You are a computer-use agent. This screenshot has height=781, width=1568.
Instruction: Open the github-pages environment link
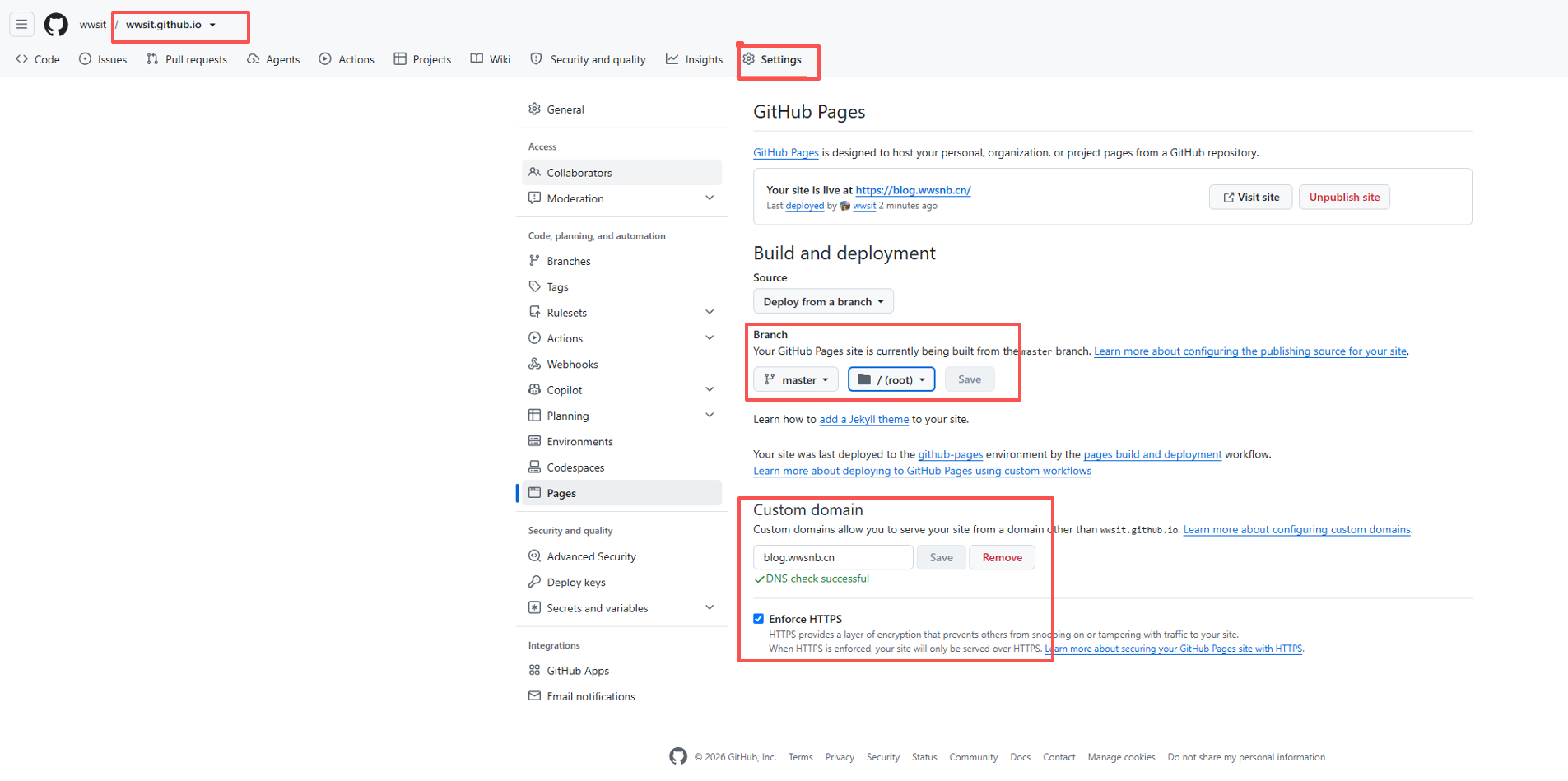click(951, 454)
